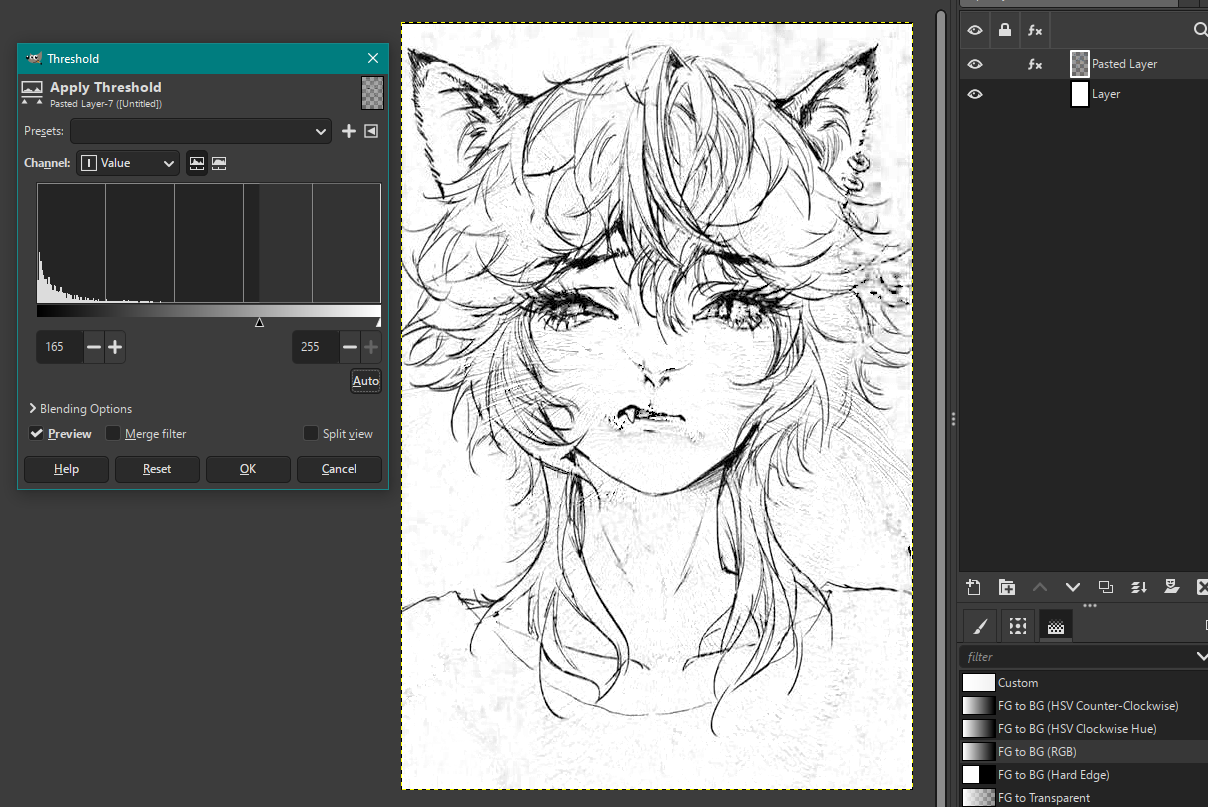Image resolution: width=1208 pixels, height=807 pixels.
Task: Select the Custom gradient
Action: click(x=1083, y=683)
